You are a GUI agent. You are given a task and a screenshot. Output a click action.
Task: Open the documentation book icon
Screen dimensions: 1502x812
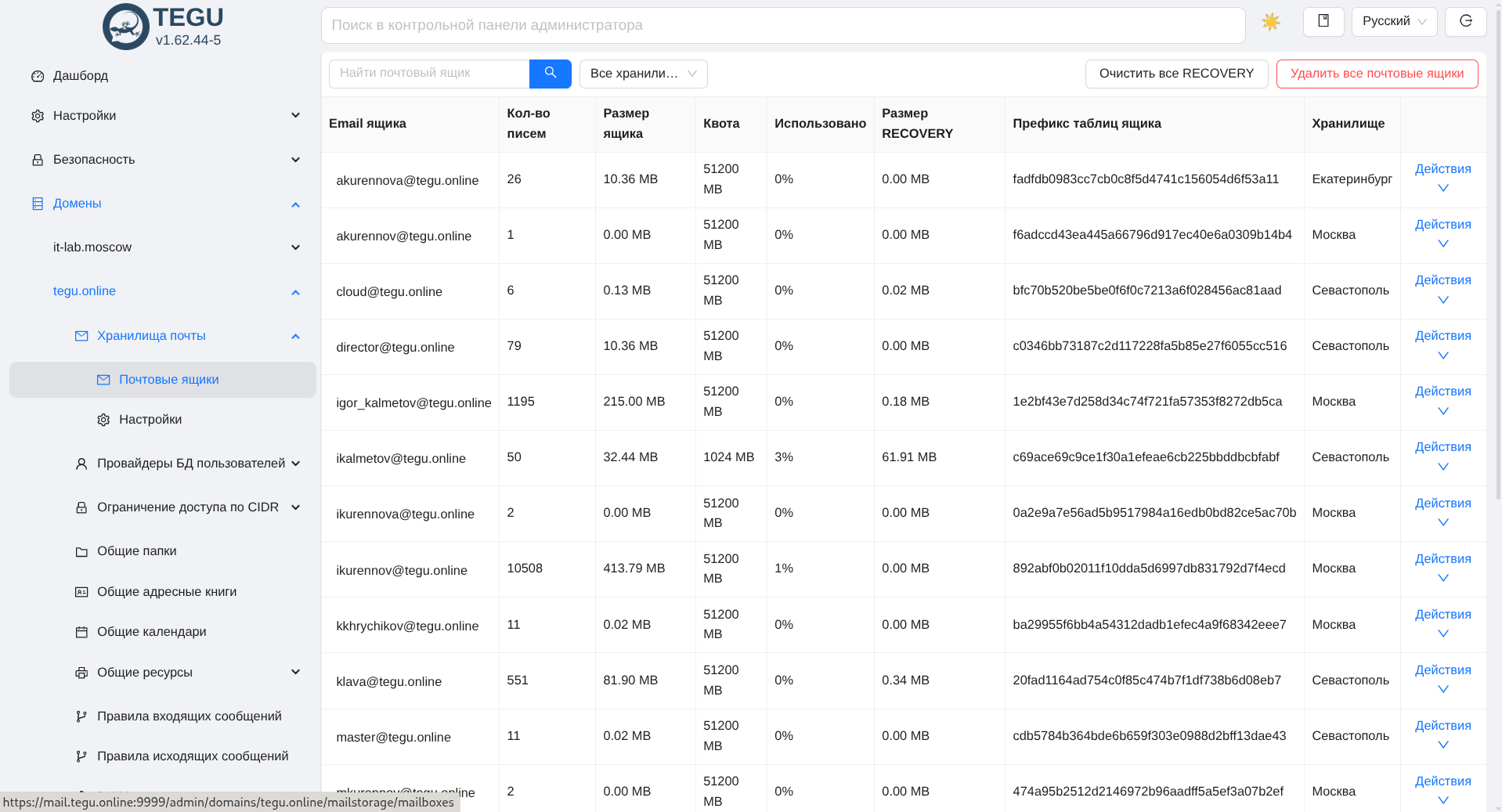coord(1323,21)
